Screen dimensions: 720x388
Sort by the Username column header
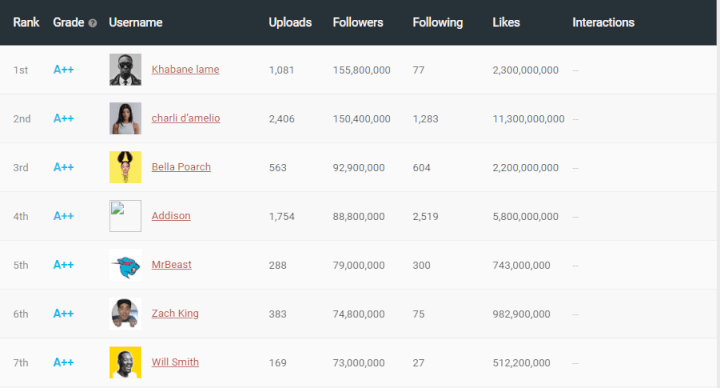tap(135, 22)
